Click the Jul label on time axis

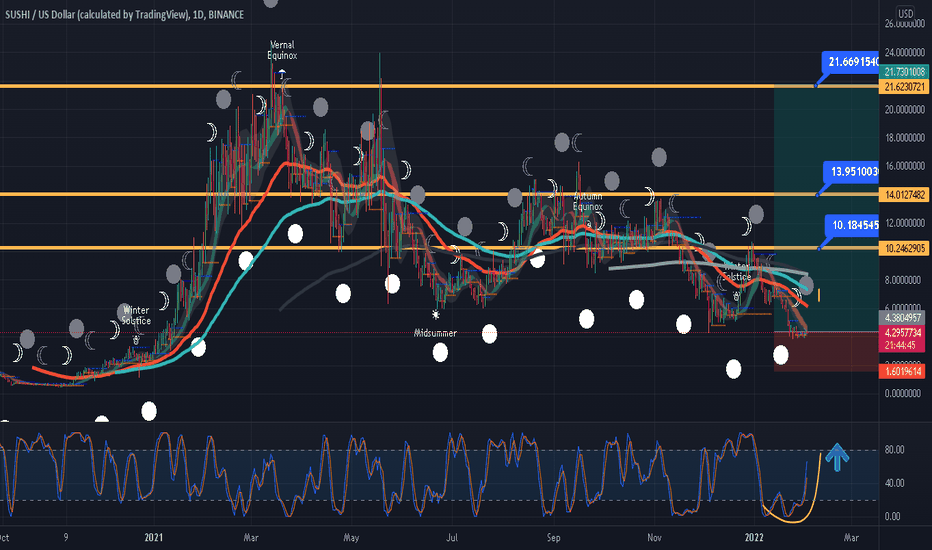[x=452, y=538]
